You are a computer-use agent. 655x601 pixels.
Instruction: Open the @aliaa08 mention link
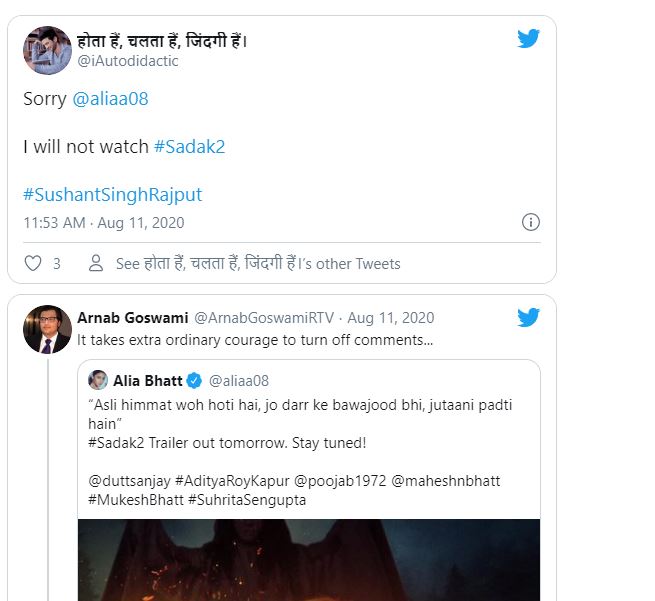(x=111, y=100)
